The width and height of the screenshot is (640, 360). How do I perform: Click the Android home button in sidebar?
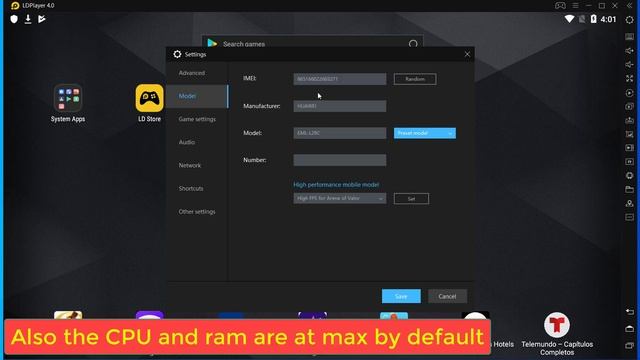pyautogui.click(x=629, y=329)
